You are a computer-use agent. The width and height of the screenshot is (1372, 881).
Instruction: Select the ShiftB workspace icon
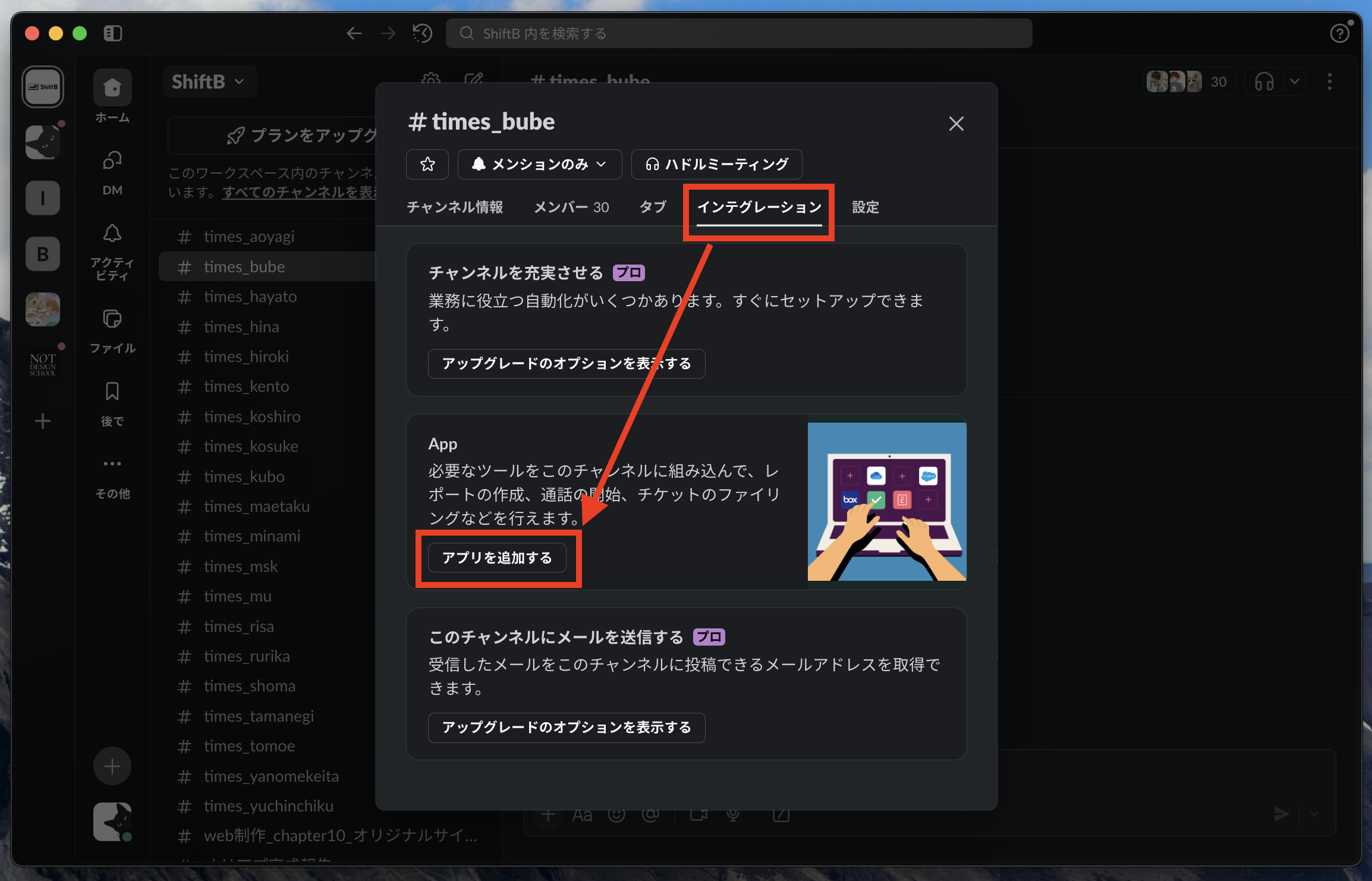43,87
